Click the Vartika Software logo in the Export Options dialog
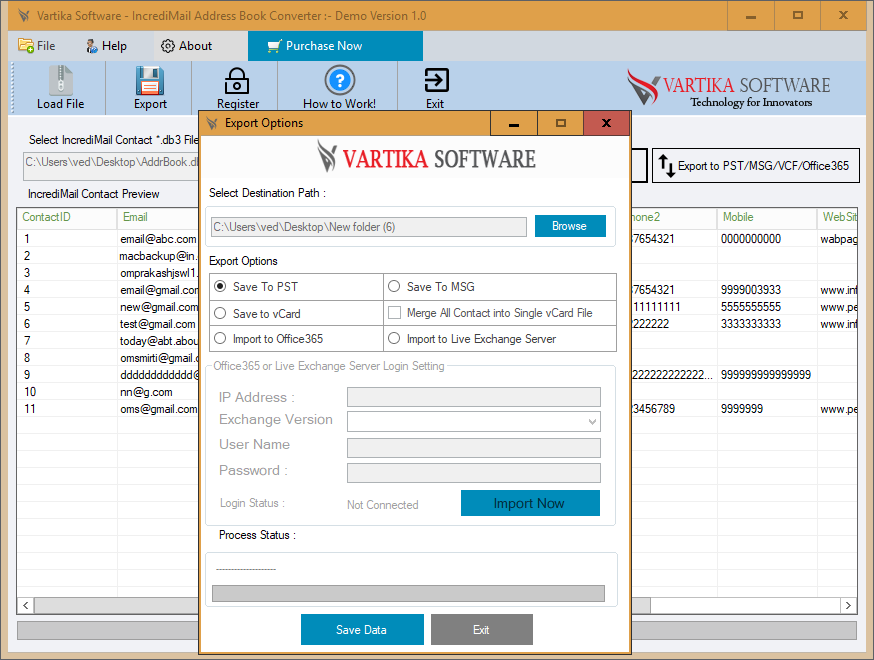This screenshot has height=660, width=874. (x=426, y=157)
